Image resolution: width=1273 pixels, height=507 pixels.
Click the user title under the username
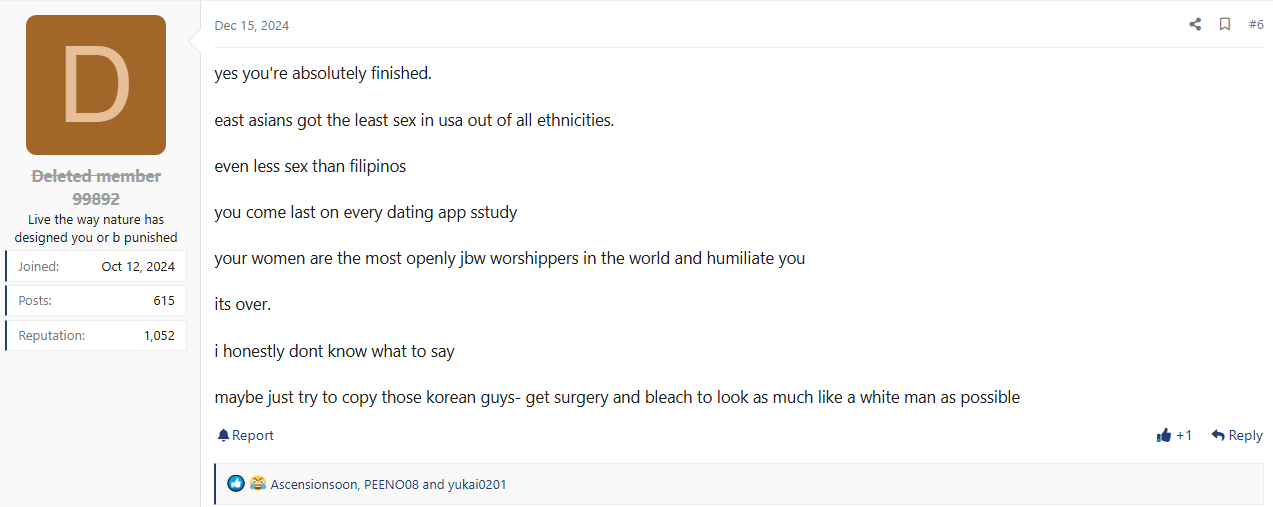point(96,229)
